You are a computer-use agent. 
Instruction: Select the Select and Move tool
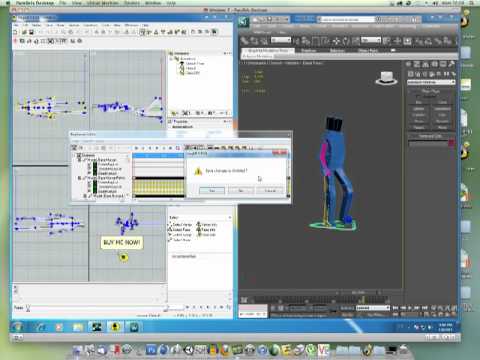pos(337,41)
